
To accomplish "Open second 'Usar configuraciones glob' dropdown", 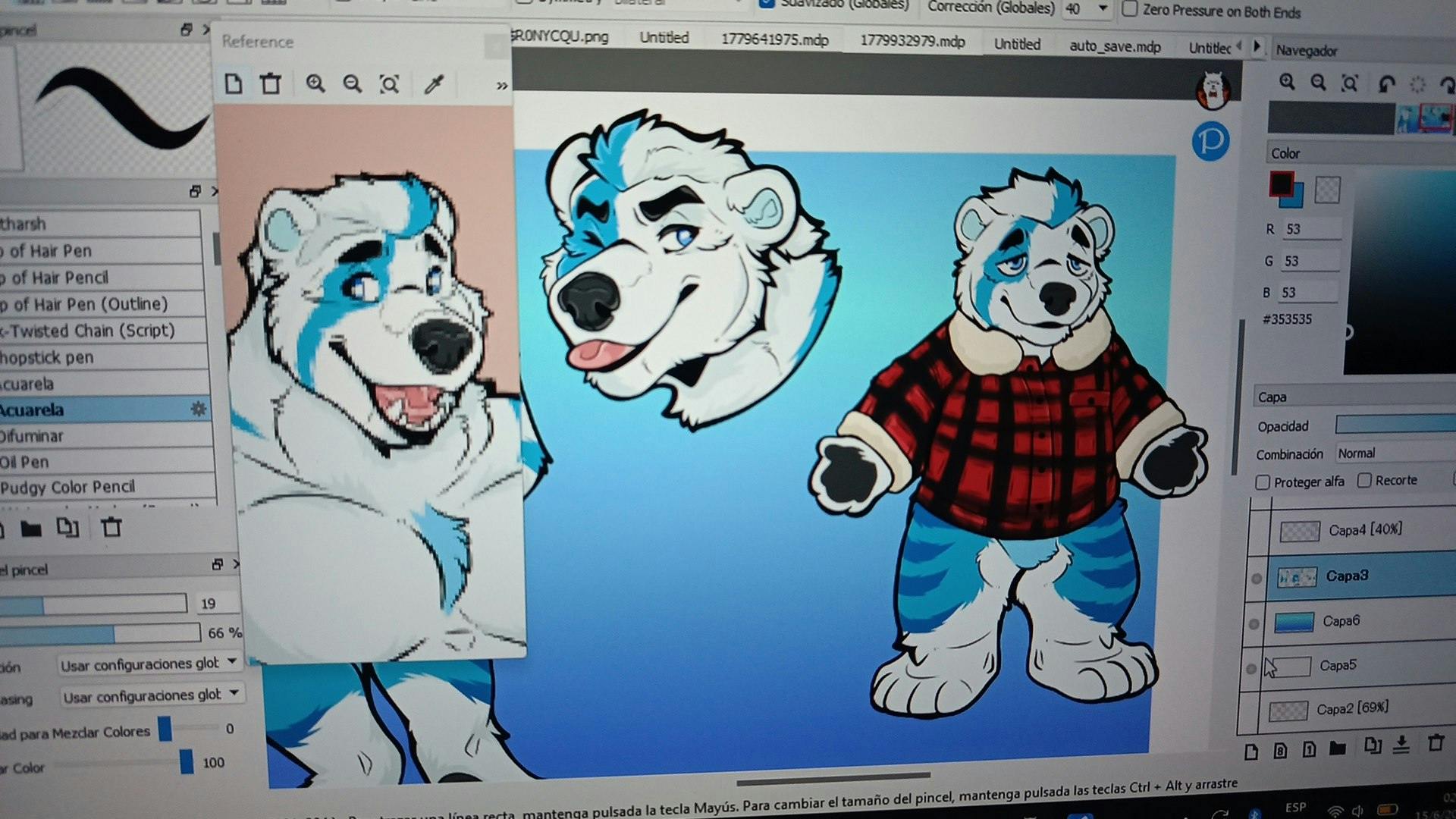I will pos(151,695).
